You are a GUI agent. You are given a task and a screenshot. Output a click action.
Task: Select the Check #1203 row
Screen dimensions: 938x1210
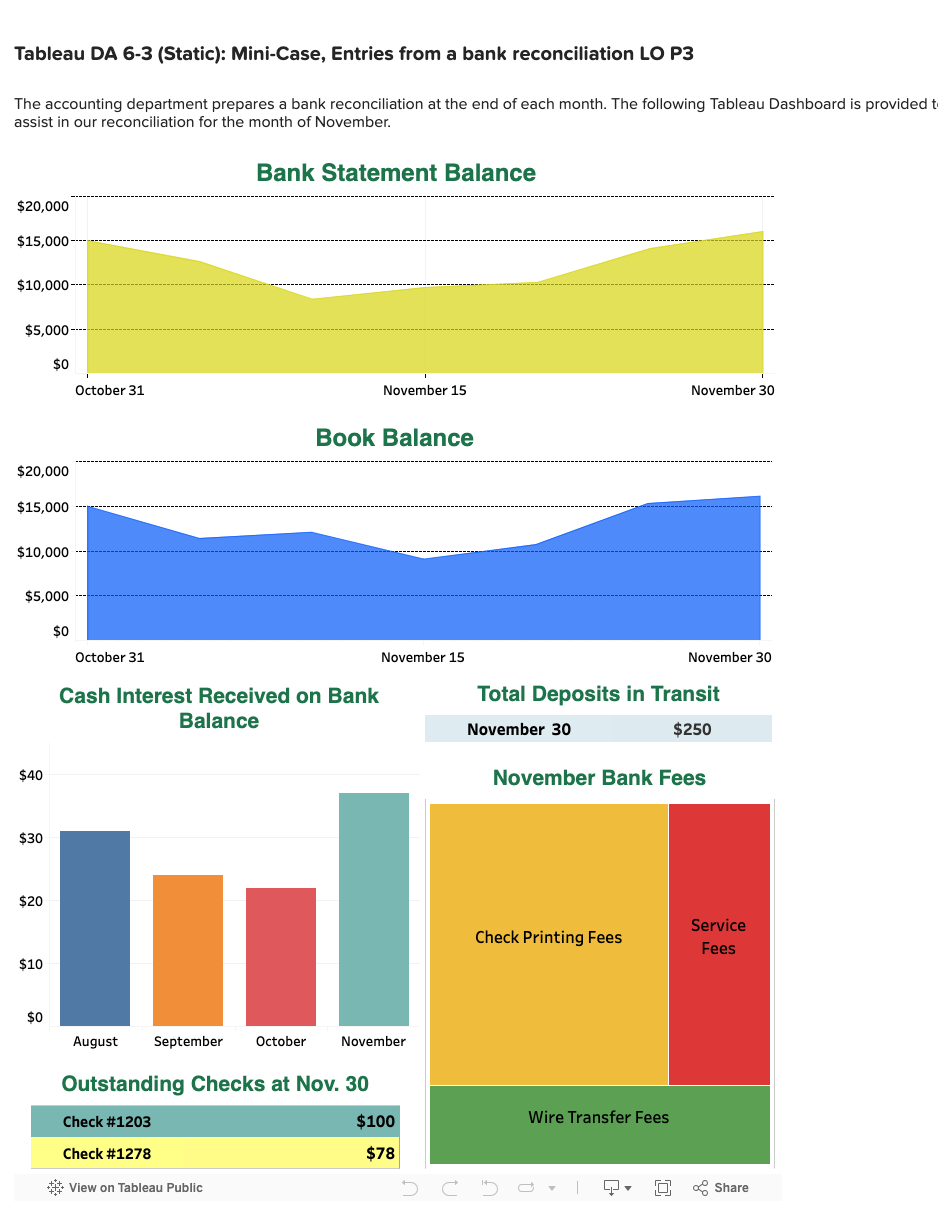tap(215, 1121)
